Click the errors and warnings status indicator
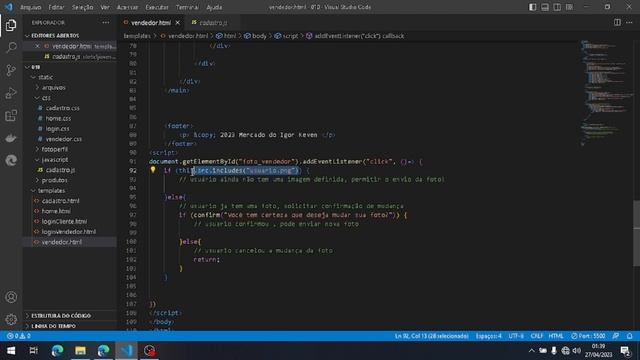640x360 pixels. click(19, 336)
